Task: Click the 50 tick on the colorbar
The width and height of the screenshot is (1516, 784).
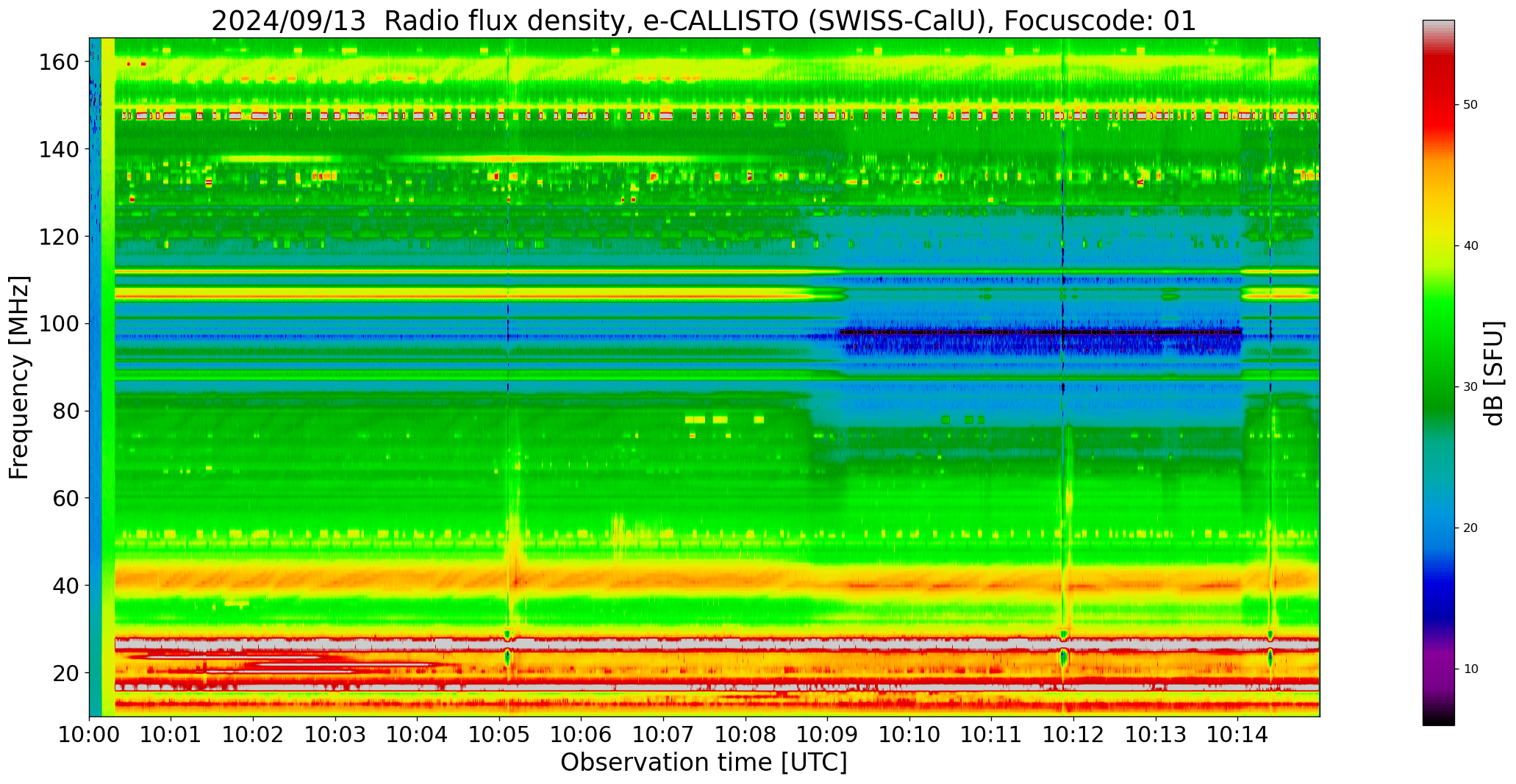Action: tap(1470, 105)
